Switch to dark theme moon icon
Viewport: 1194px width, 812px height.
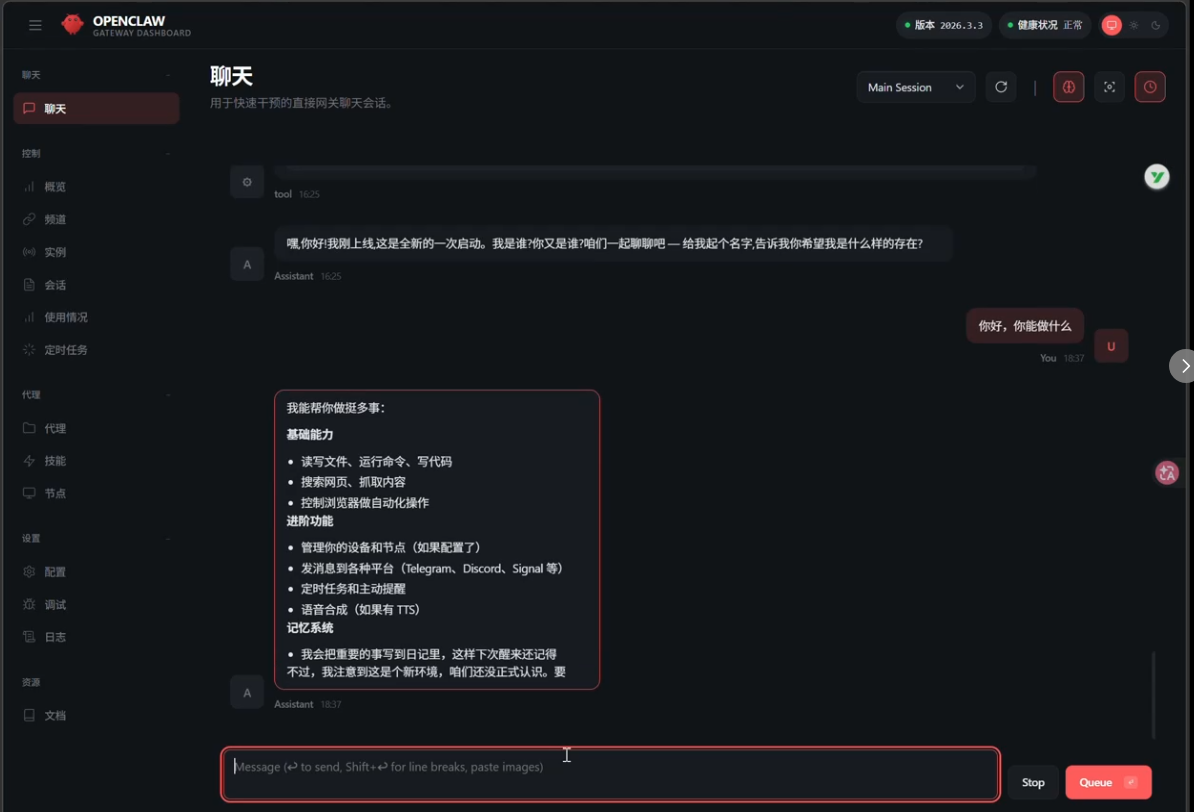1155,25
